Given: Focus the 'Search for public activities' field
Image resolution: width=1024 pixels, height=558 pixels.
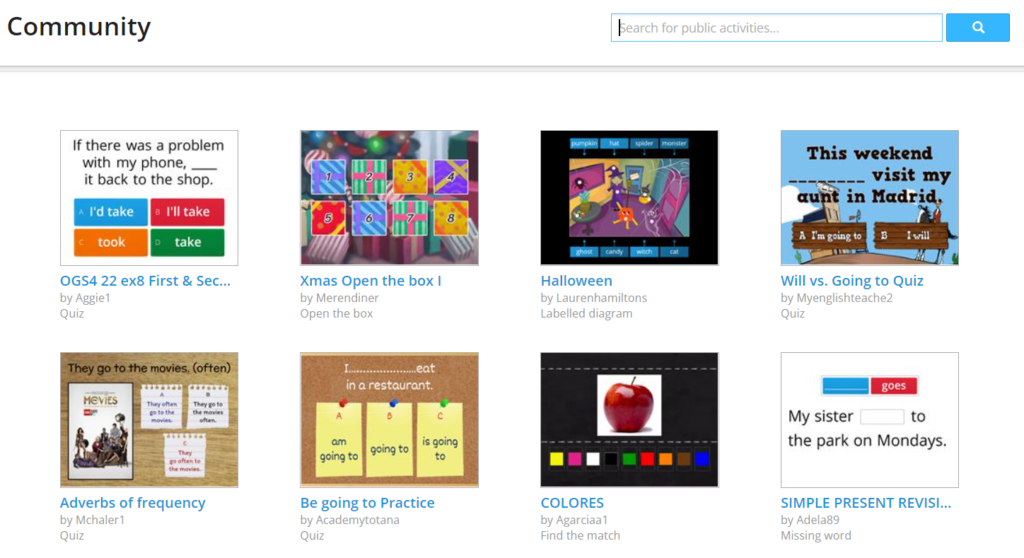Looking at the screenshot, I should 776,28.
